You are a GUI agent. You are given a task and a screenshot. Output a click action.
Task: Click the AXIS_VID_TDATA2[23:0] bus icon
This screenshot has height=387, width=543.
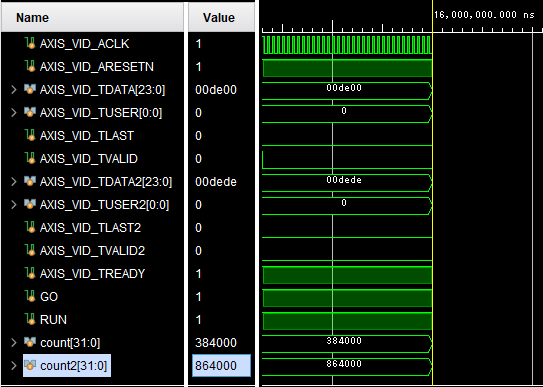30,181
